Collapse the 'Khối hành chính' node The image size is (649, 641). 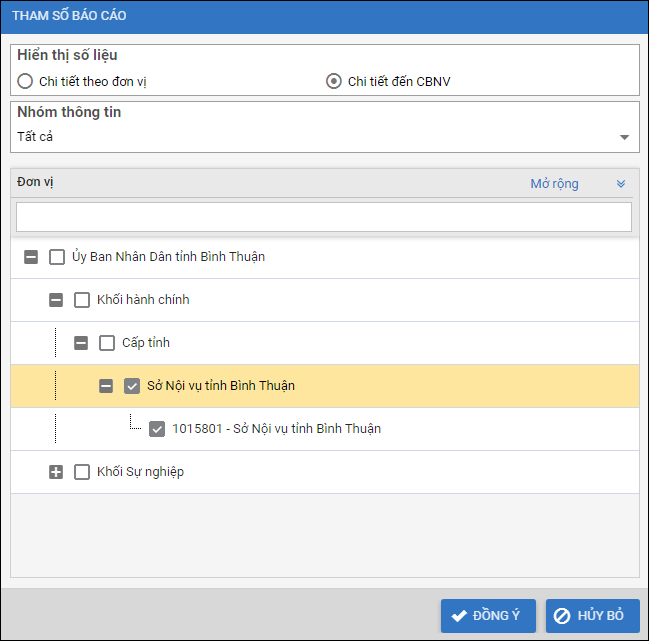[x=56, y=300]
